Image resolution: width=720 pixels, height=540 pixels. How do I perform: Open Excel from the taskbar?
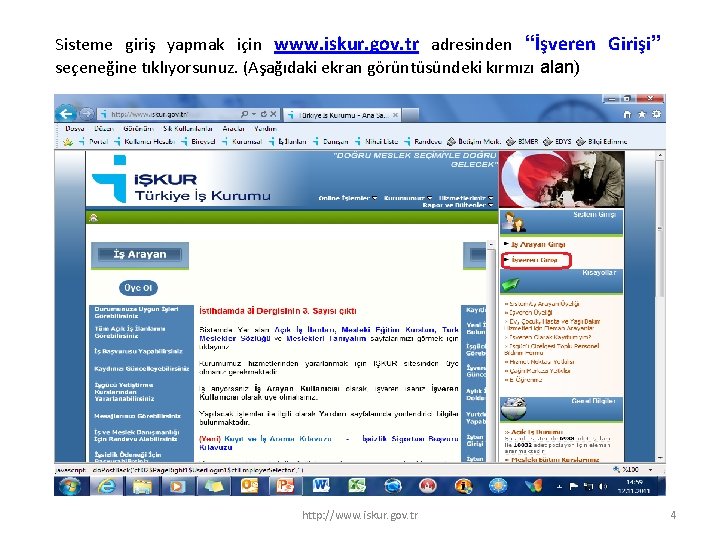356,486
